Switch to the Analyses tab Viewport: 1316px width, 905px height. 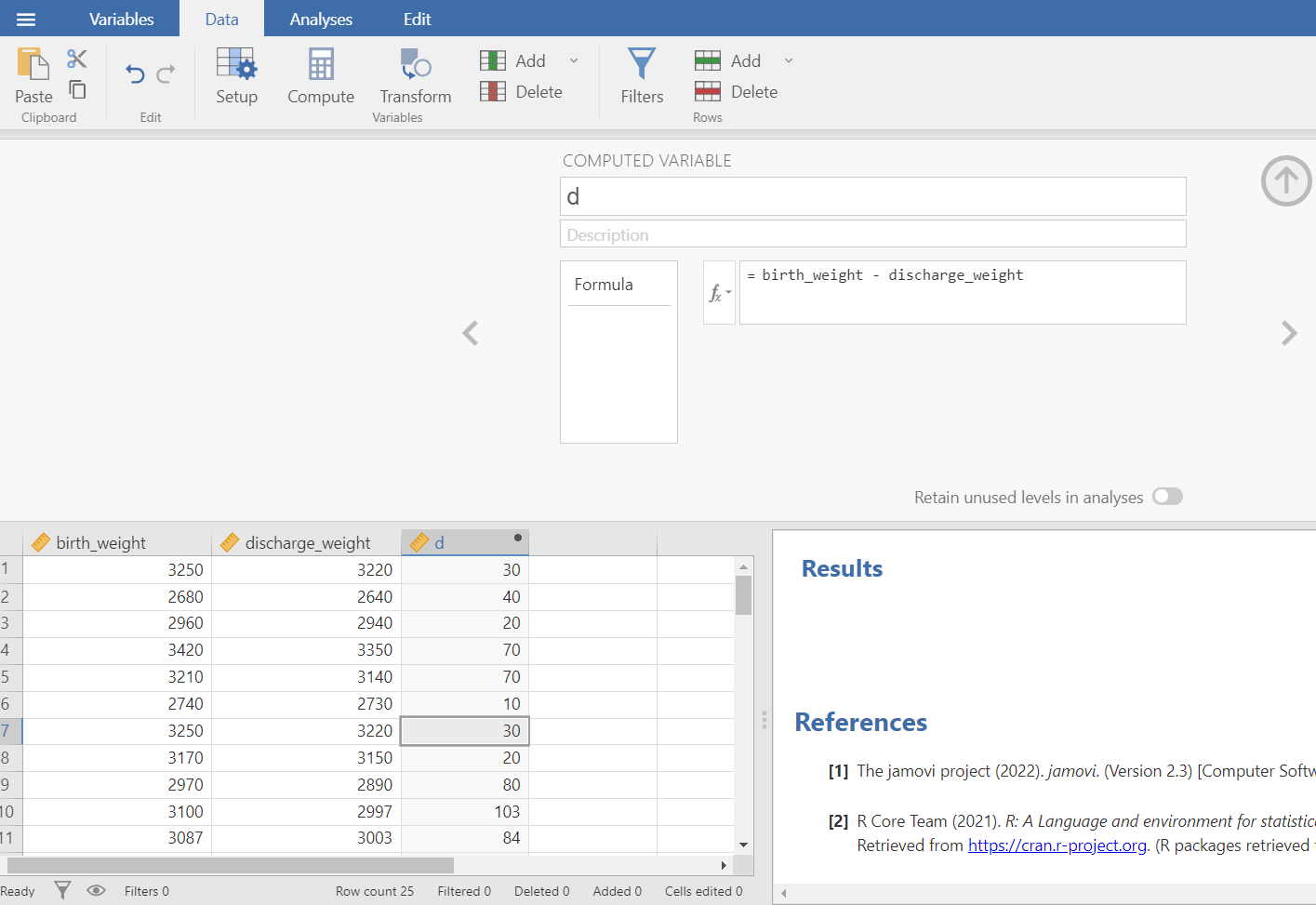coord(321,19)
